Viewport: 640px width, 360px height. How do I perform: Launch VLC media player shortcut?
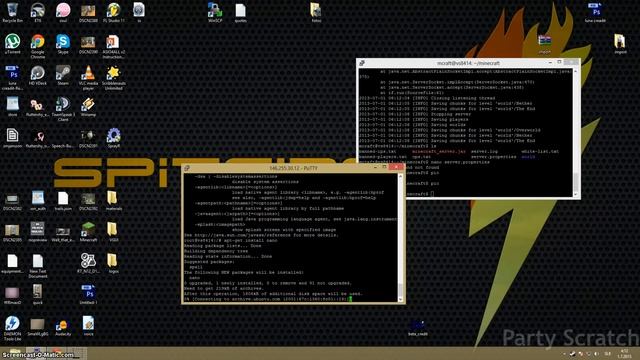coord(88,78)
